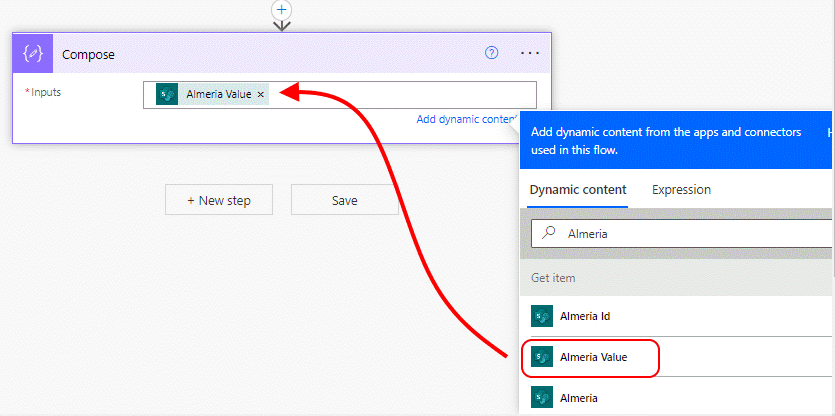Focus the dynamic content search box containing Almeria
This screenshot has width=835, height=416.
pos(683,233)
